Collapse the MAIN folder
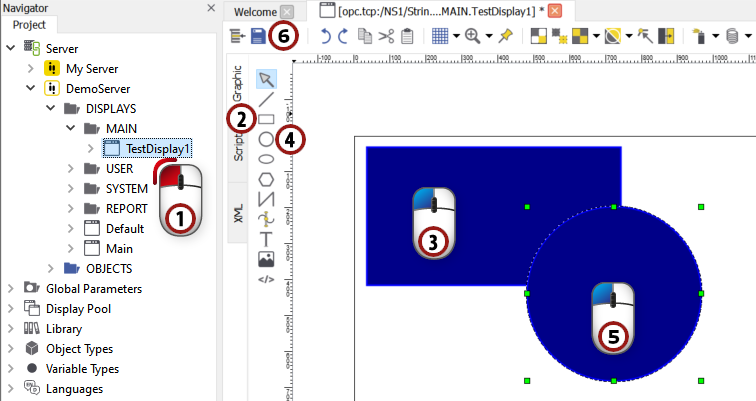Viewport: 756px width, 401px height. 70,128
